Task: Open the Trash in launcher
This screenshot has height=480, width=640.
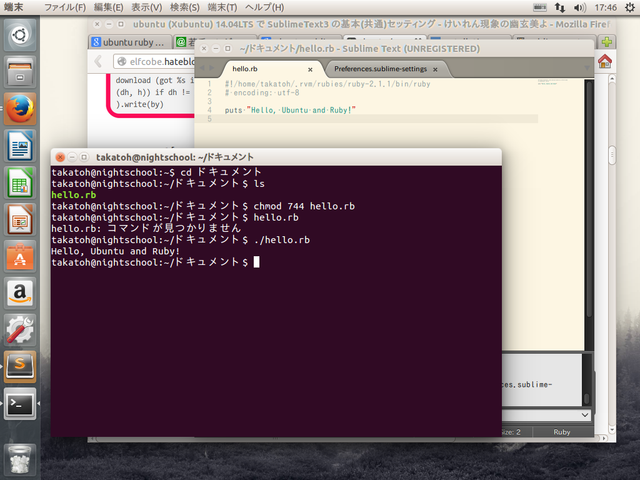Action: [20, 461]
